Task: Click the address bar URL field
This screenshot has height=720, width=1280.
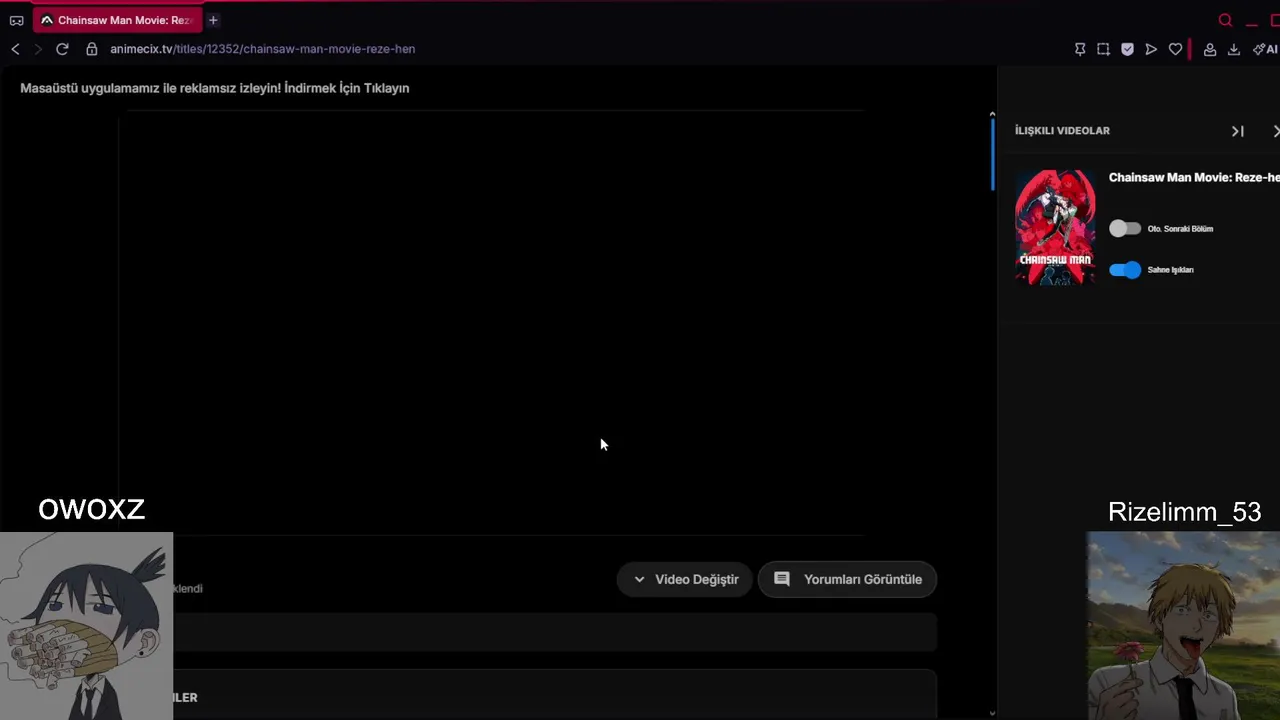Action: click(x=262, y=49)
